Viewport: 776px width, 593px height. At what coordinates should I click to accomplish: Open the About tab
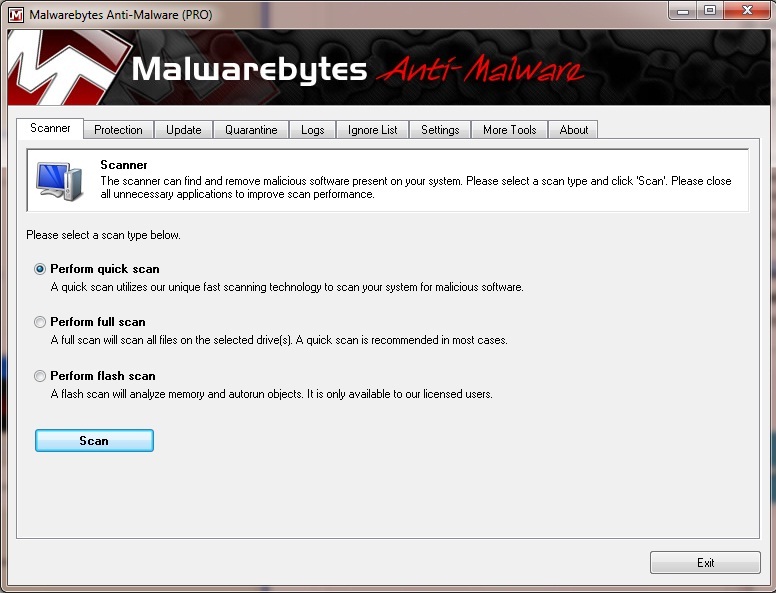pyautogui.click(x=574, y=130)
